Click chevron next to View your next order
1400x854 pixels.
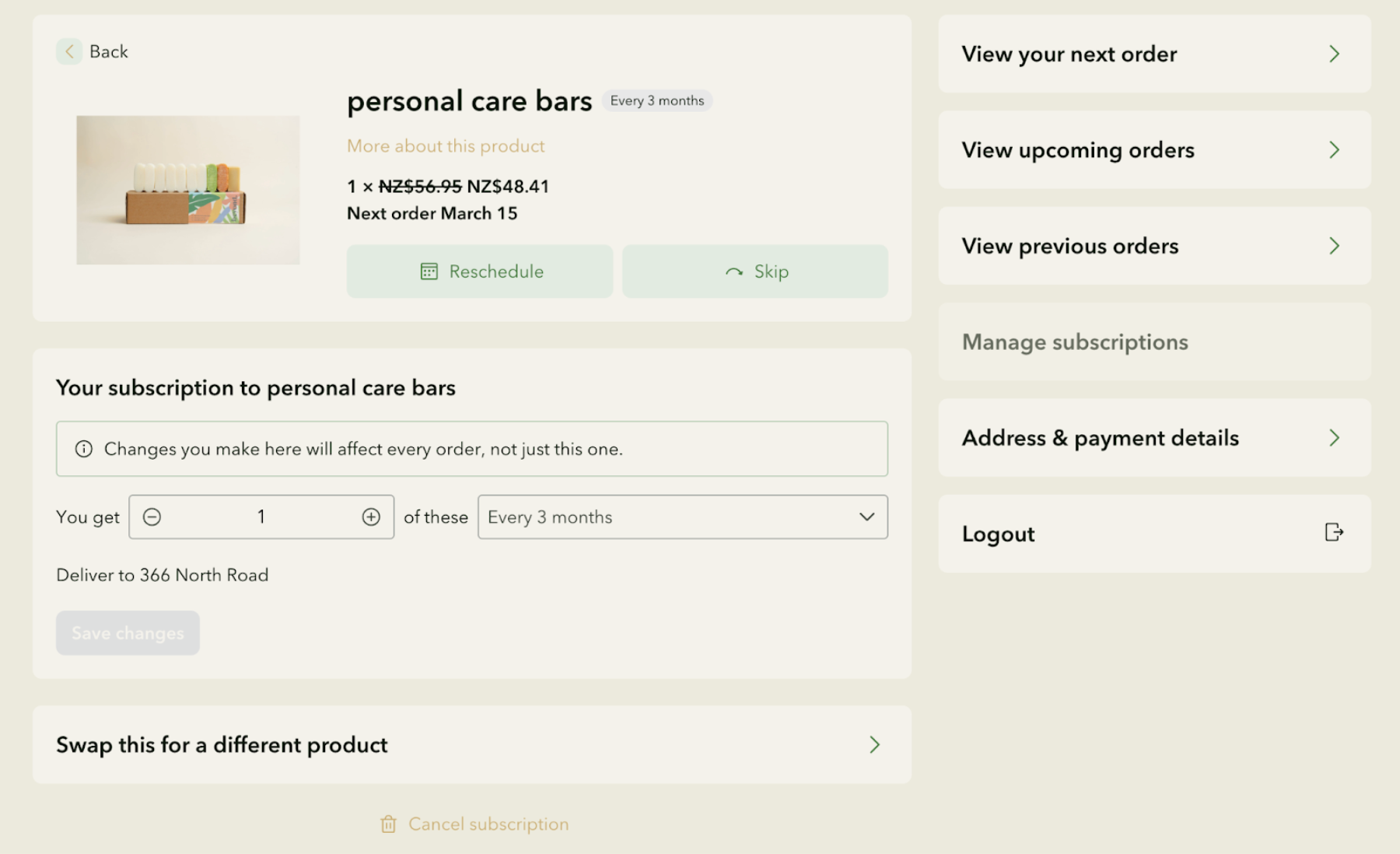(x=1334, y=54)
